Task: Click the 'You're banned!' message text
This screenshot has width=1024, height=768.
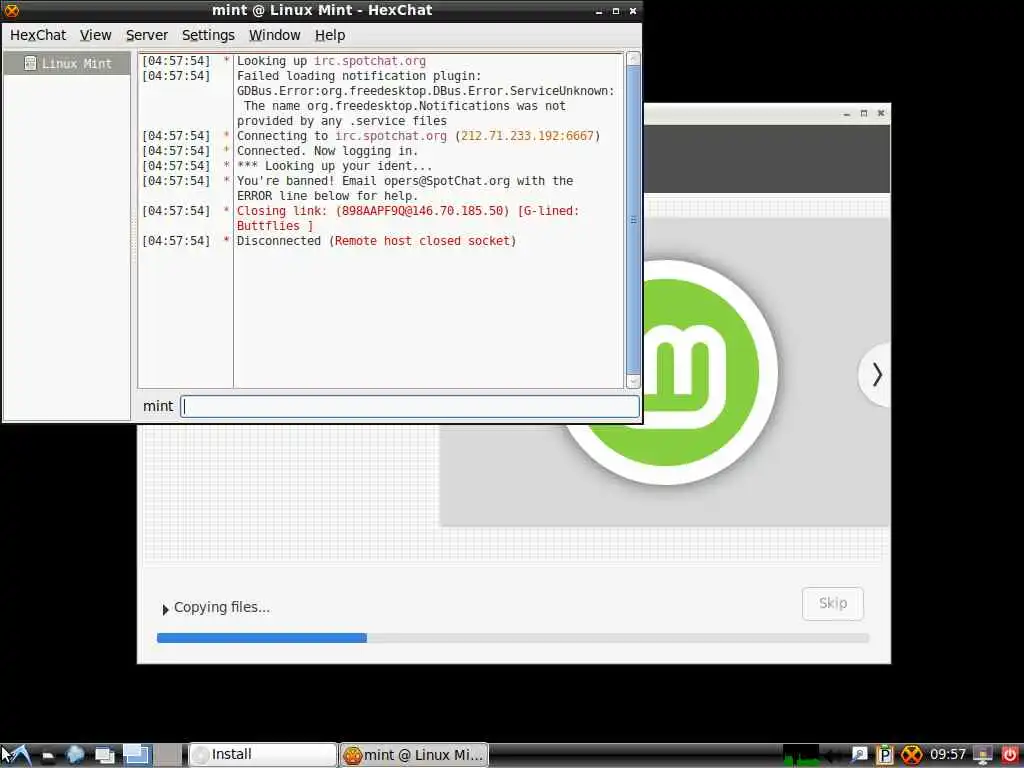Action: (x=405, y=188)
